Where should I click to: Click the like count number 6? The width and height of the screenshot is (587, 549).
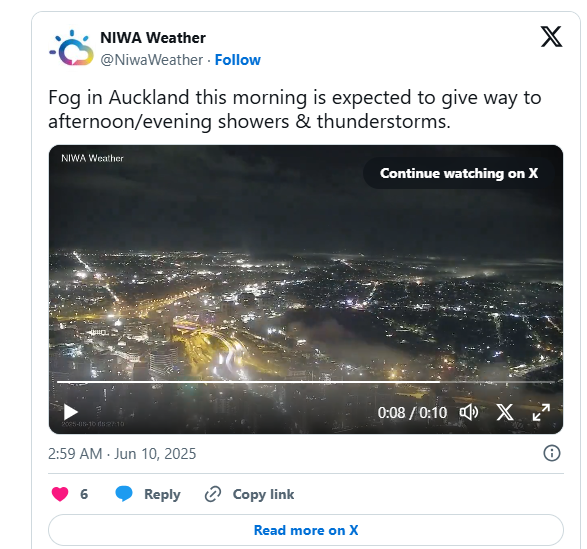tap(84, 494)
